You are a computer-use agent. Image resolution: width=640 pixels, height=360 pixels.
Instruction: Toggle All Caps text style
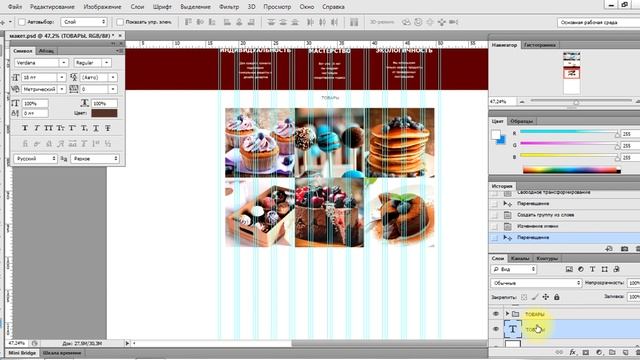point(49,128)
